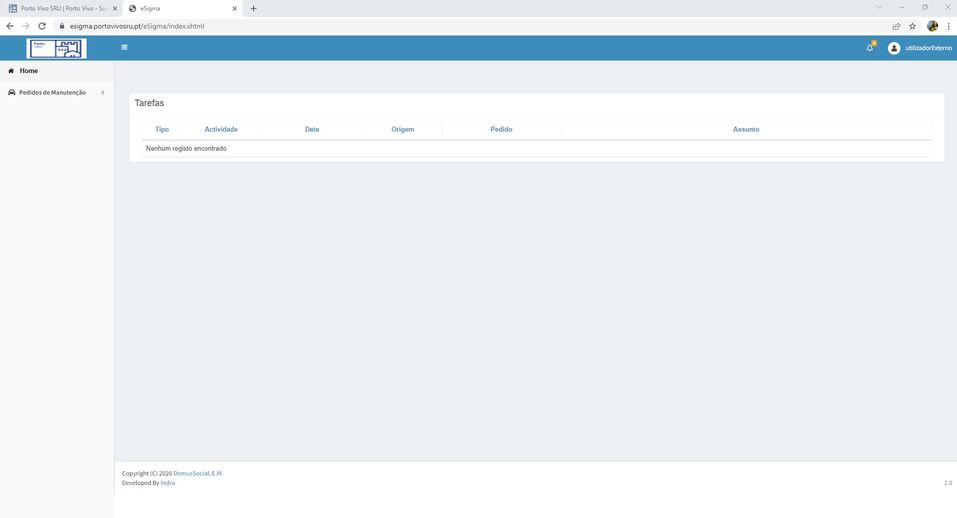Click the browser address bar URL
This screenshot has width=957, height=518.
click(x=137, y=26)
